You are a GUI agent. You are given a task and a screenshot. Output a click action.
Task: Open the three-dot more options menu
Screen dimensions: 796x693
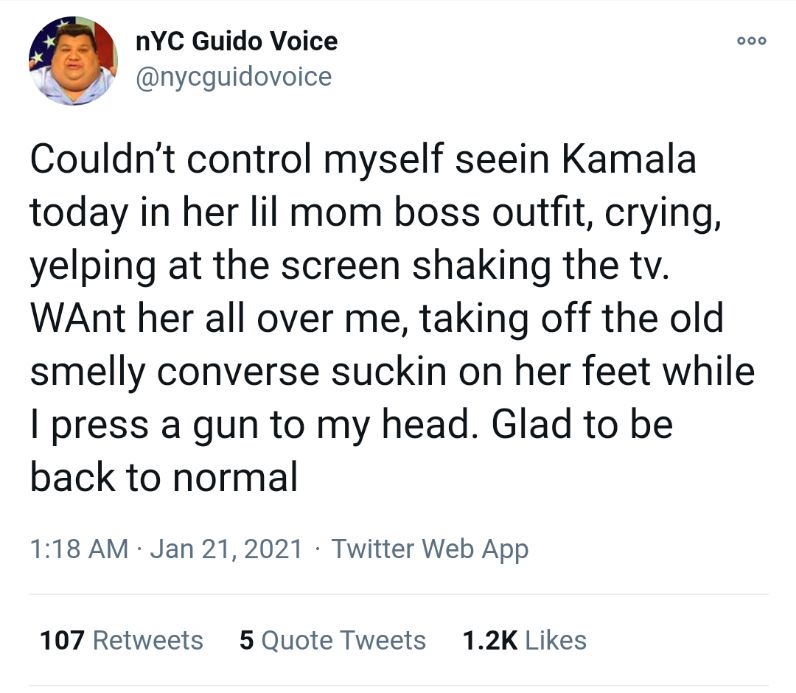click(x=750, y=41)
